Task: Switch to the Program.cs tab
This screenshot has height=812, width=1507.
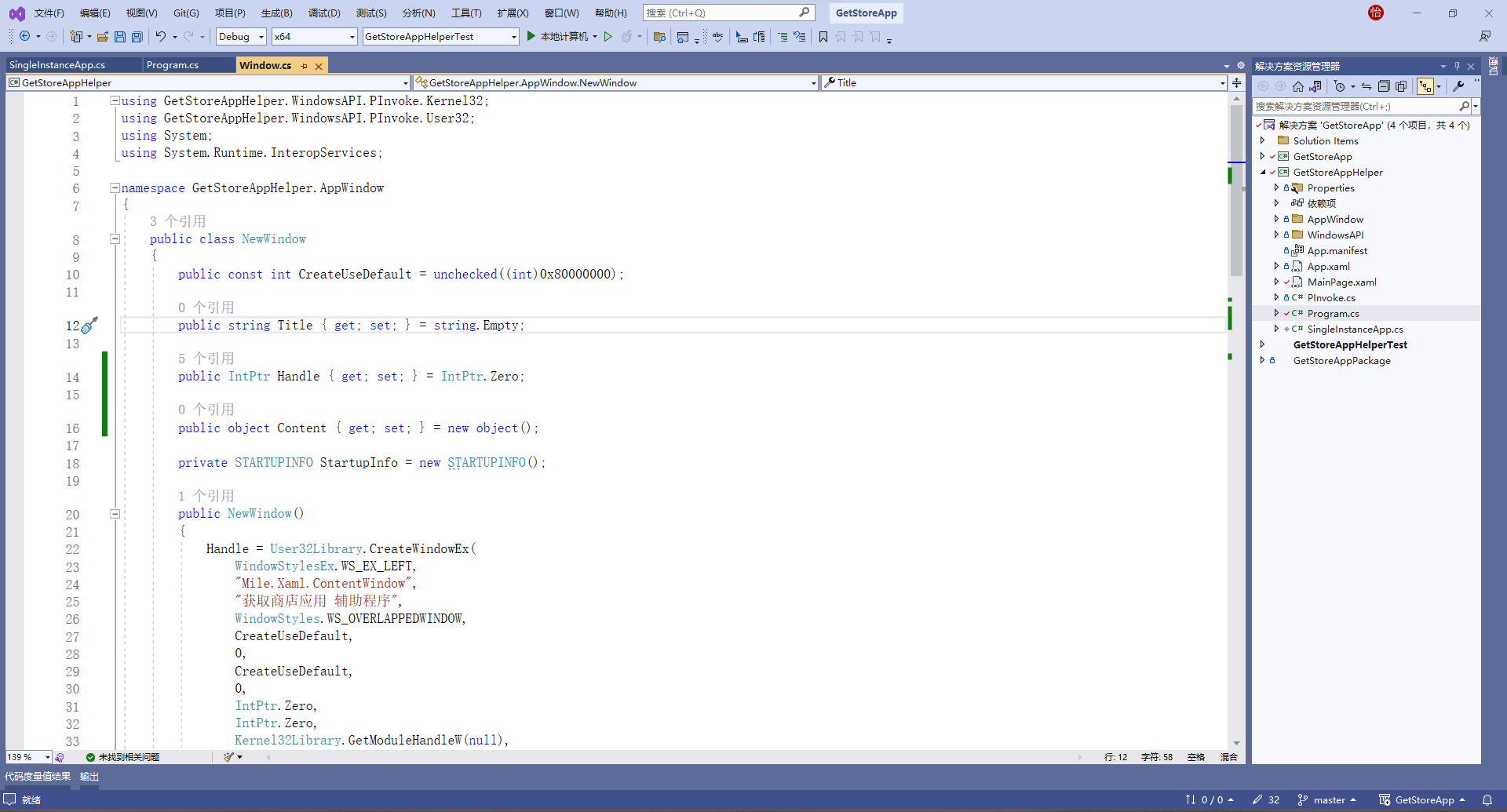Action: click(173, 64)
